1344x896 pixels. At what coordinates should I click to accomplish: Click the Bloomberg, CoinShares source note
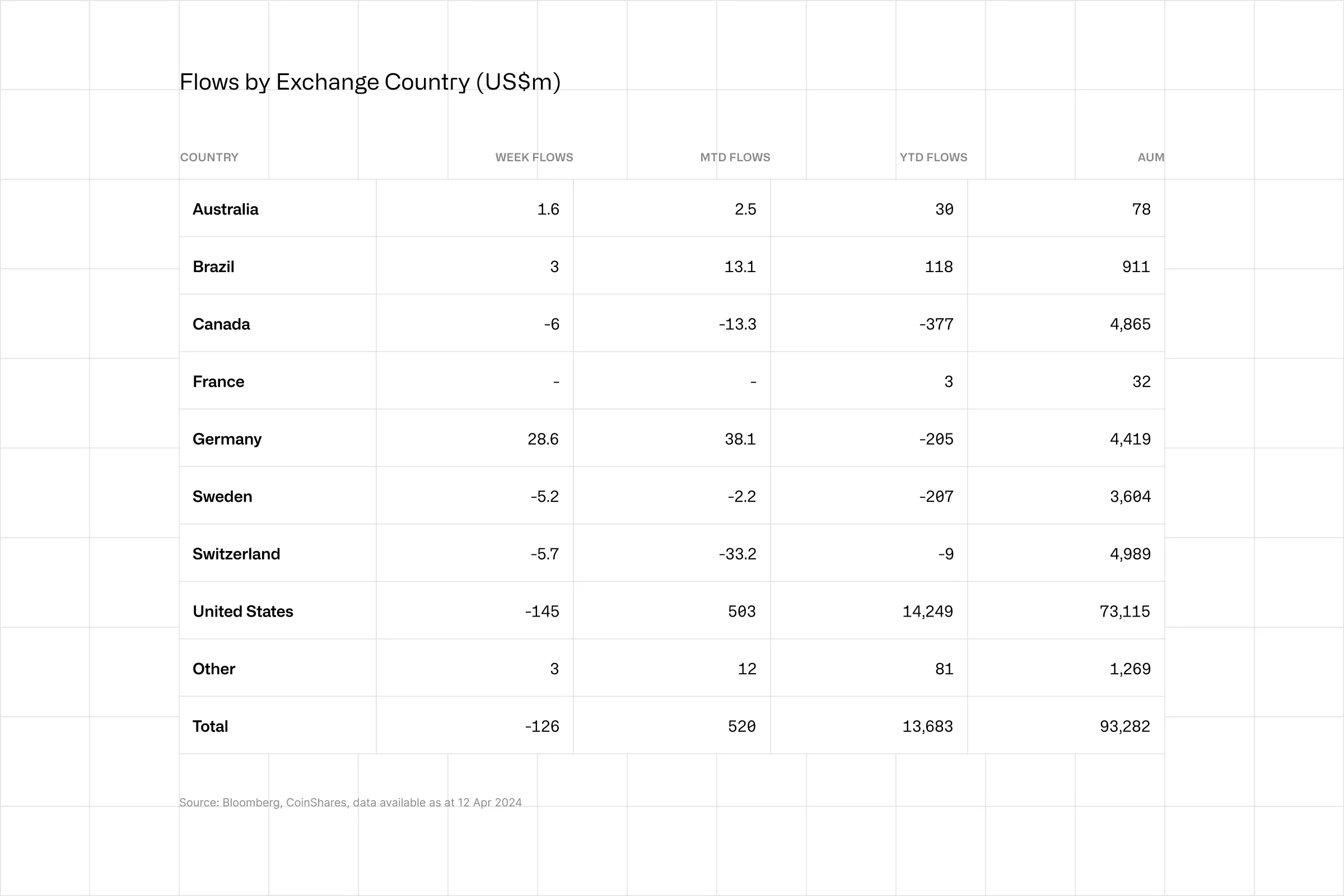tap(351, 802)
